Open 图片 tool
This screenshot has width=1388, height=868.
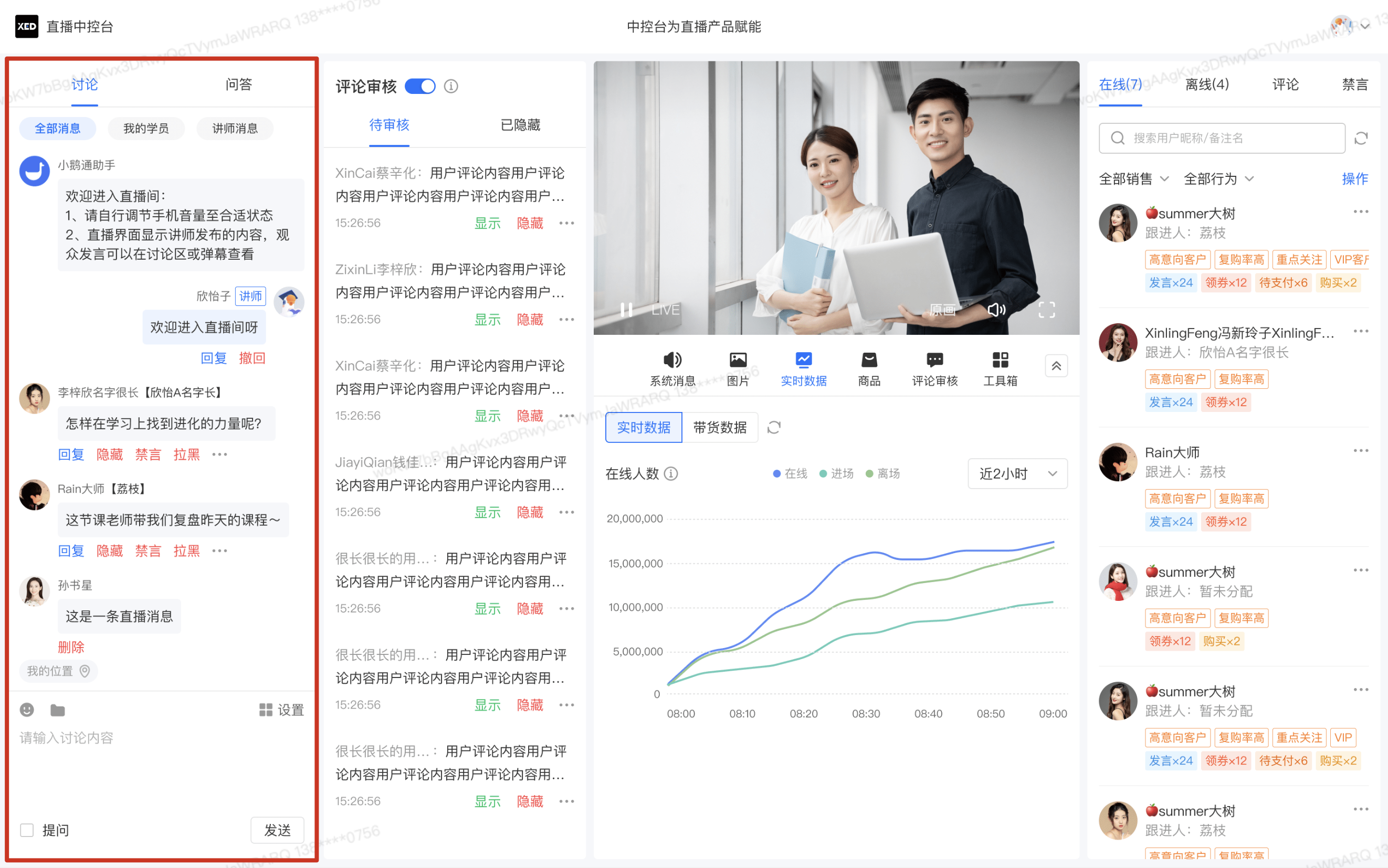pos(738,369)
